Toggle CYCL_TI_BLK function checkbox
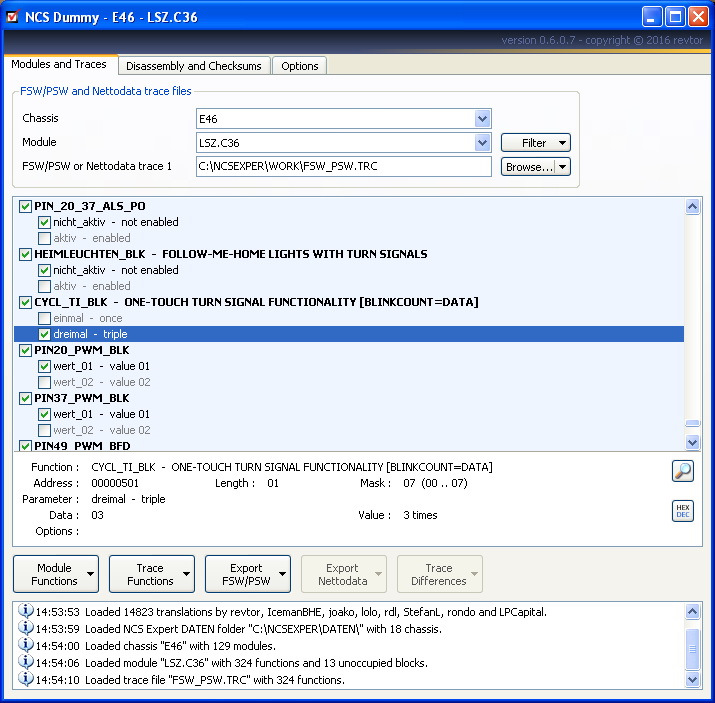Viewport: 715px width, 703px height. click(26, 302)
